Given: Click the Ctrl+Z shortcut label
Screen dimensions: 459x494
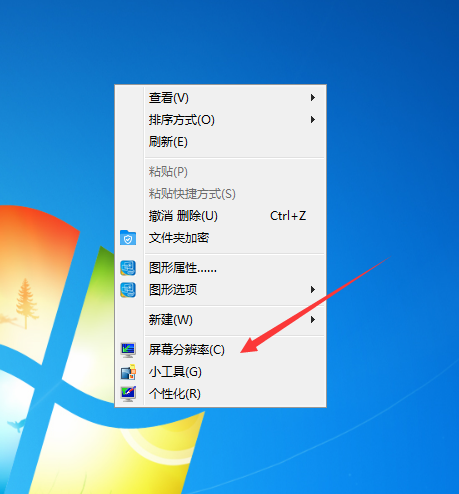Looking at the screenshot, I should [288, 216].
